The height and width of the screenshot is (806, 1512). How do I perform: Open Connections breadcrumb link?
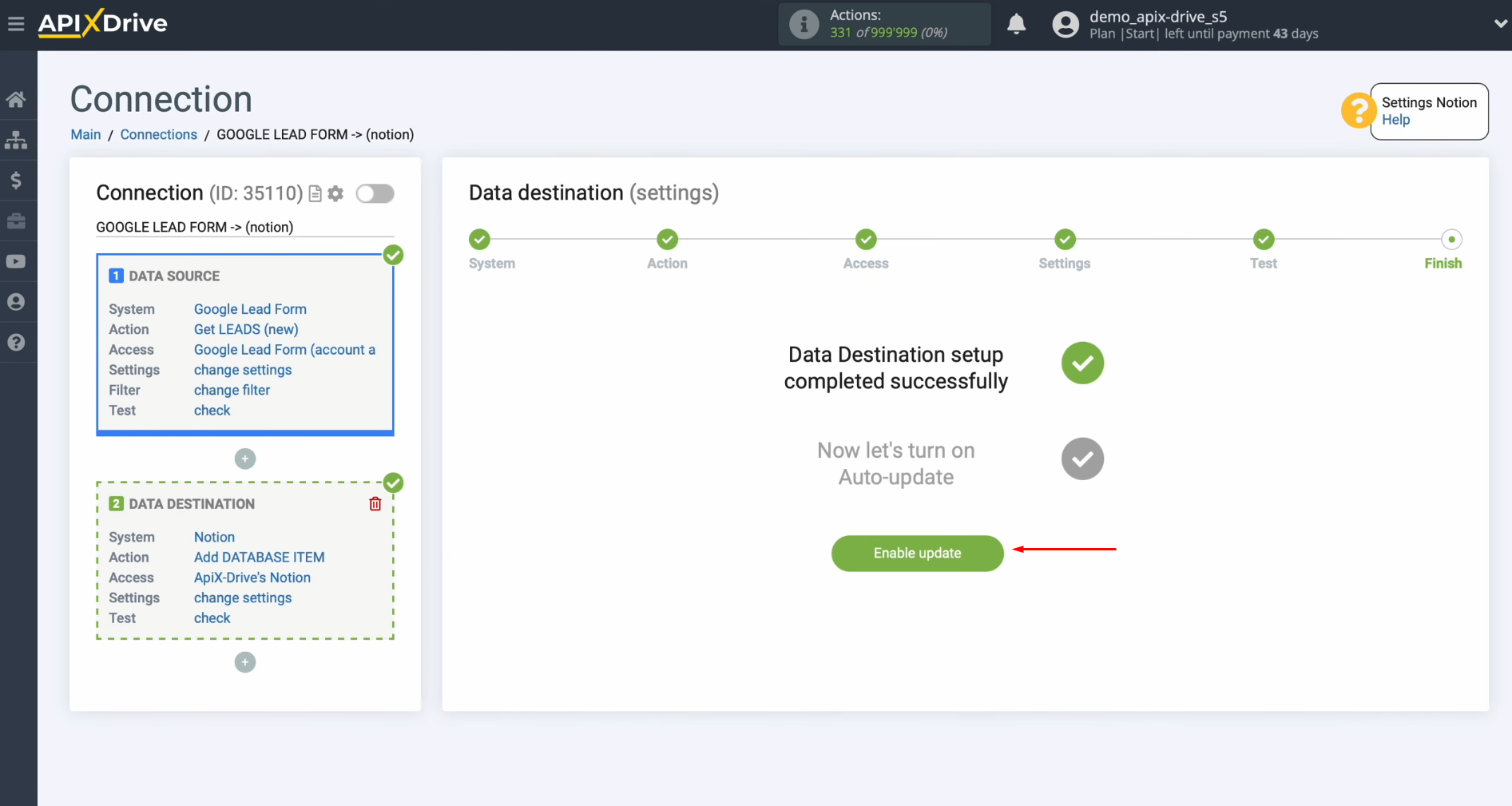[x=158, y=134]
